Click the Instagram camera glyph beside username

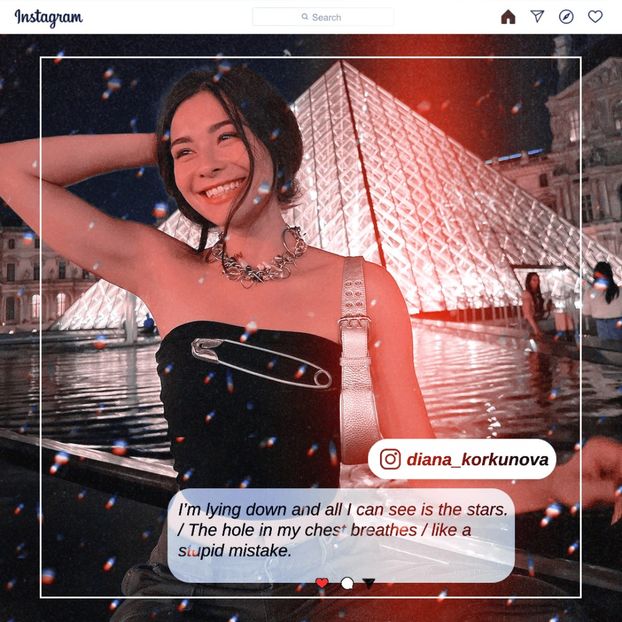coord(390,459)
